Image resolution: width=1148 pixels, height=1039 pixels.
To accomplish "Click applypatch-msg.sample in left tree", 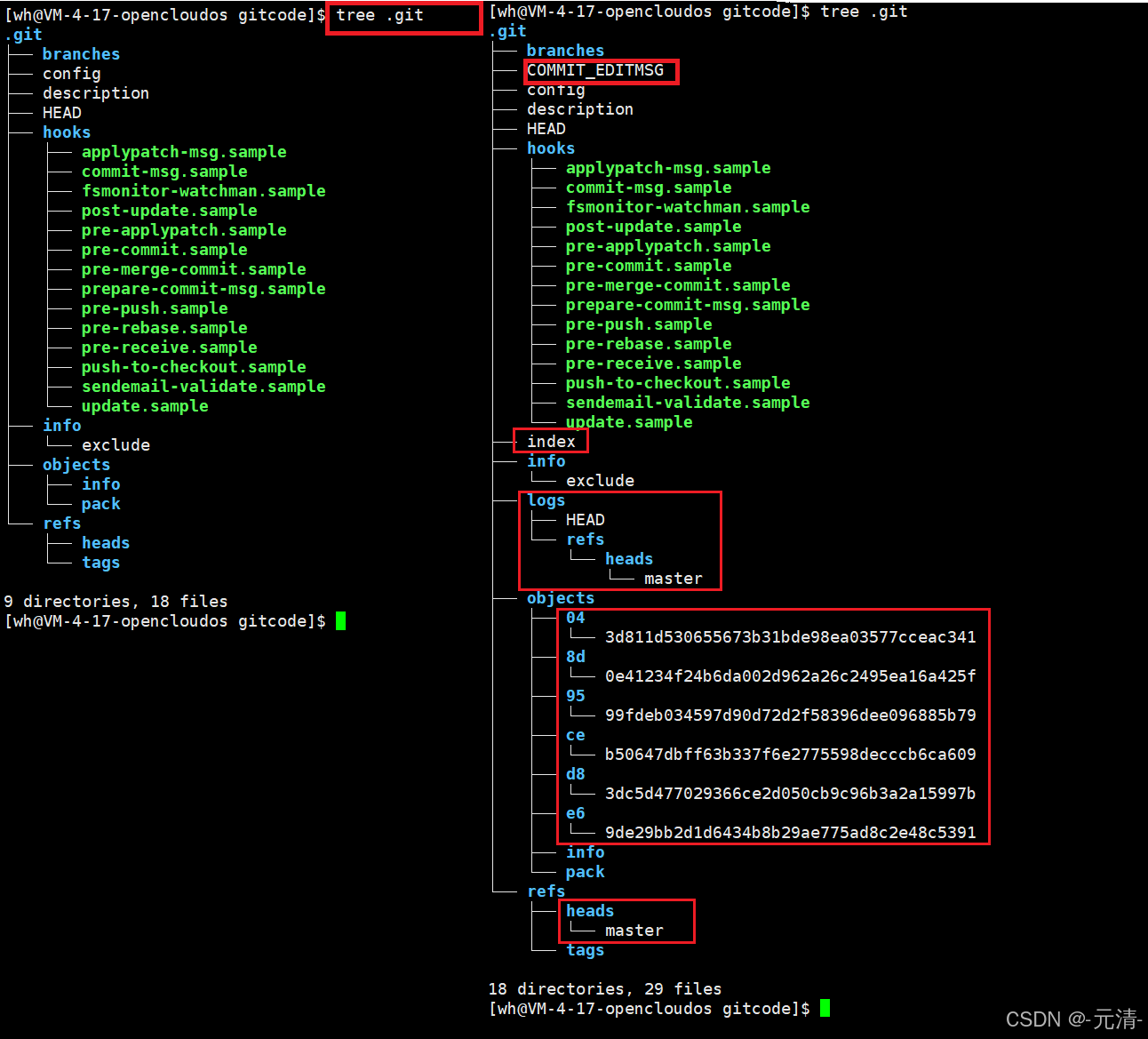I will [184, 152].
